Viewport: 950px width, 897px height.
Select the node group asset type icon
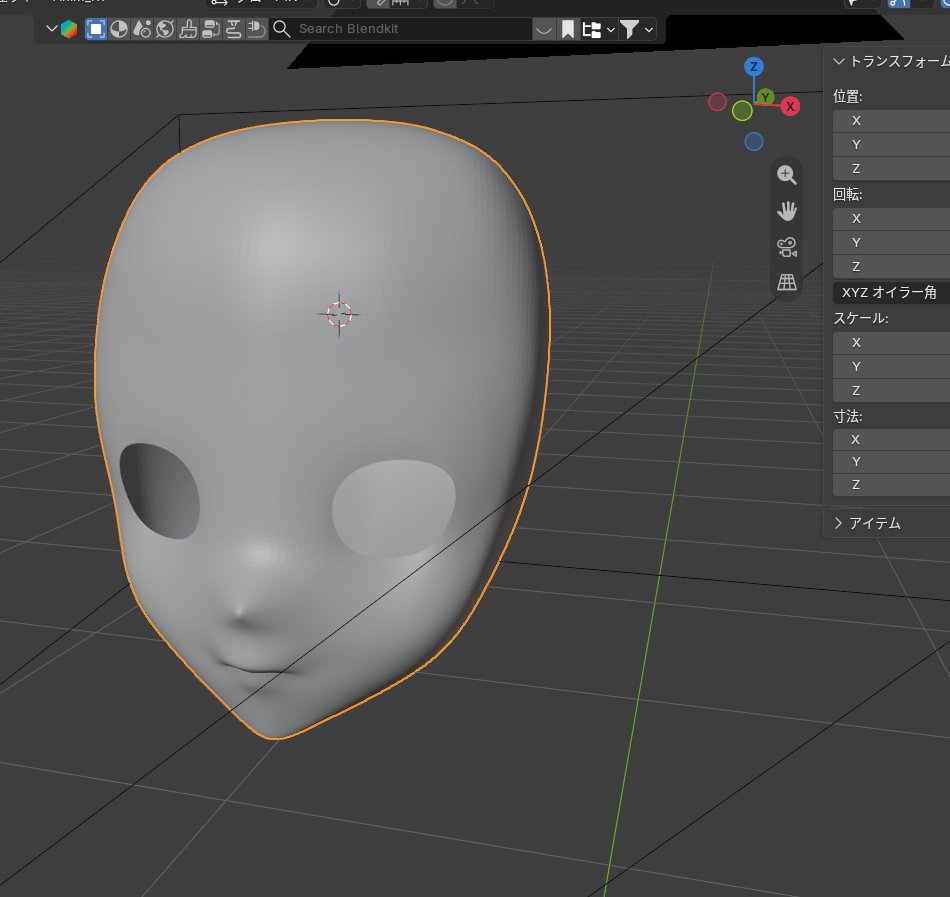pos(211,29)
